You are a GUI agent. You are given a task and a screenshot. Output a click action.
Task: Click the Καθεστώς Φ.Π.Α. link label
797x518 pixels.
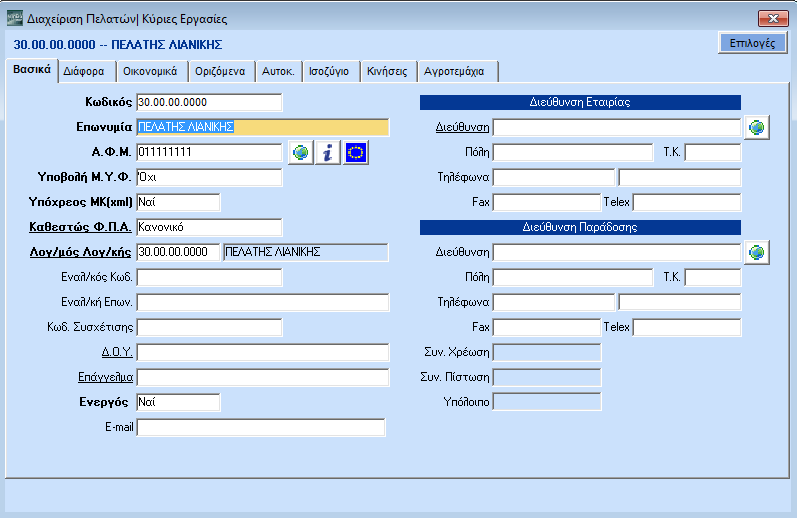[x=80, y=227]
